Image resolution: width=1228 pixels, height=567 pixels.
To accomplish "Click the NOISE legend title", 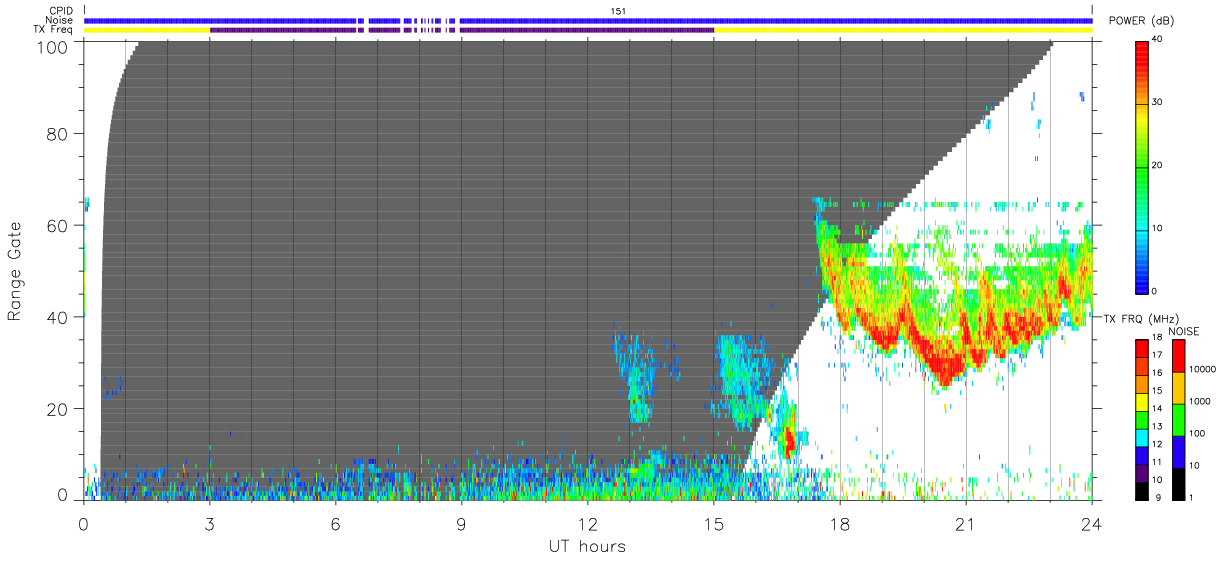I will point(1184,331).
